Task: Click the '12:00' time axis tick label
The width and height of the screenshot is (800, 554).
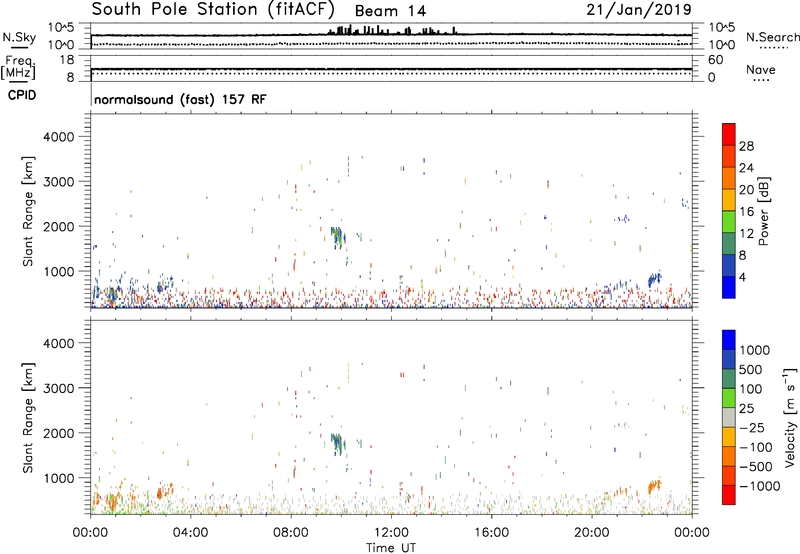Action: coord(391,533)
